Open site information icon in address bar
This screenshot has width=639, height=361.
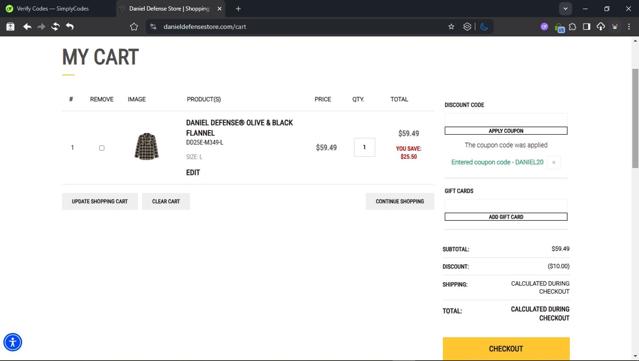point(153,27)
